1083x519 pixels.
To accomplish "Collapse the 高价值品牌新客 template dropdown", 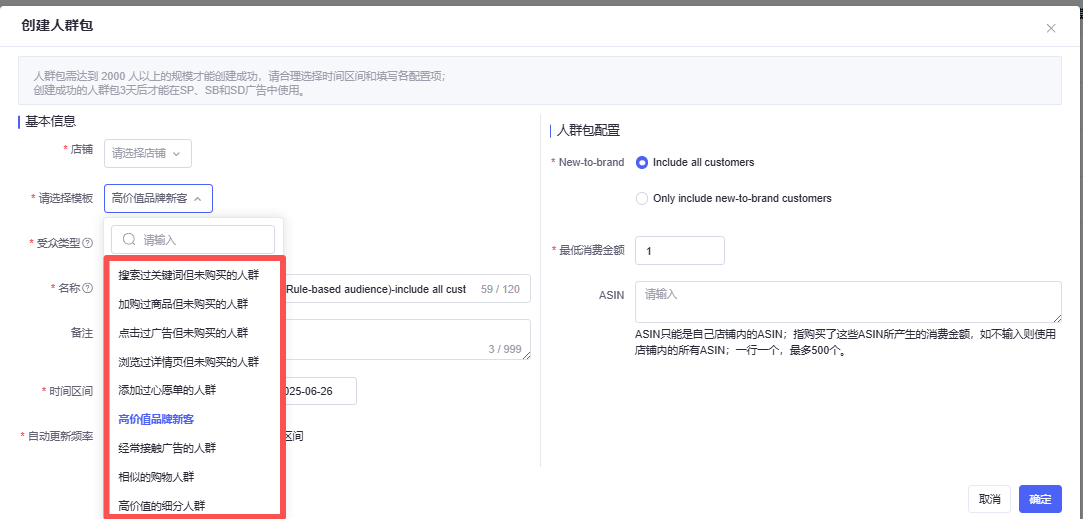I will coord(159,198).
